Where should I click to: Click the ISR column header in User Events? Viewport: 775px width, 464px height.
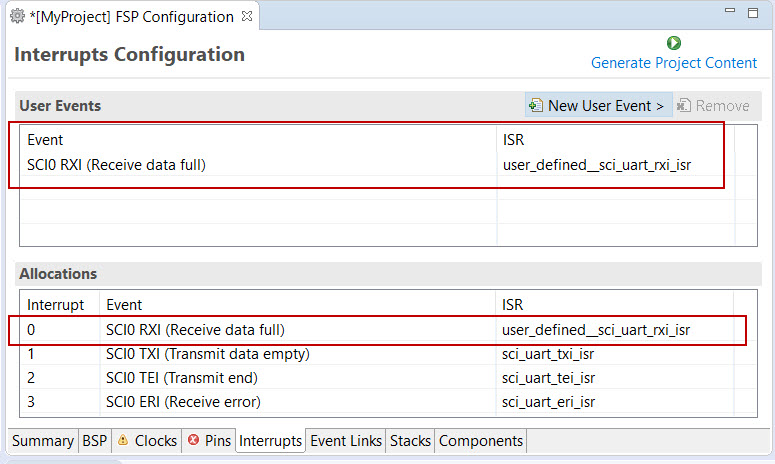[513, 140]
